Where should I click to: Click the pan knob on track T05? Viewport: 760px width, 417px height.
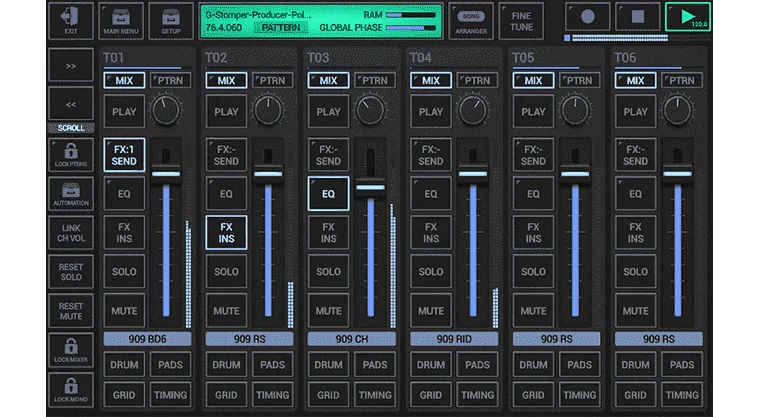point(575,111)
